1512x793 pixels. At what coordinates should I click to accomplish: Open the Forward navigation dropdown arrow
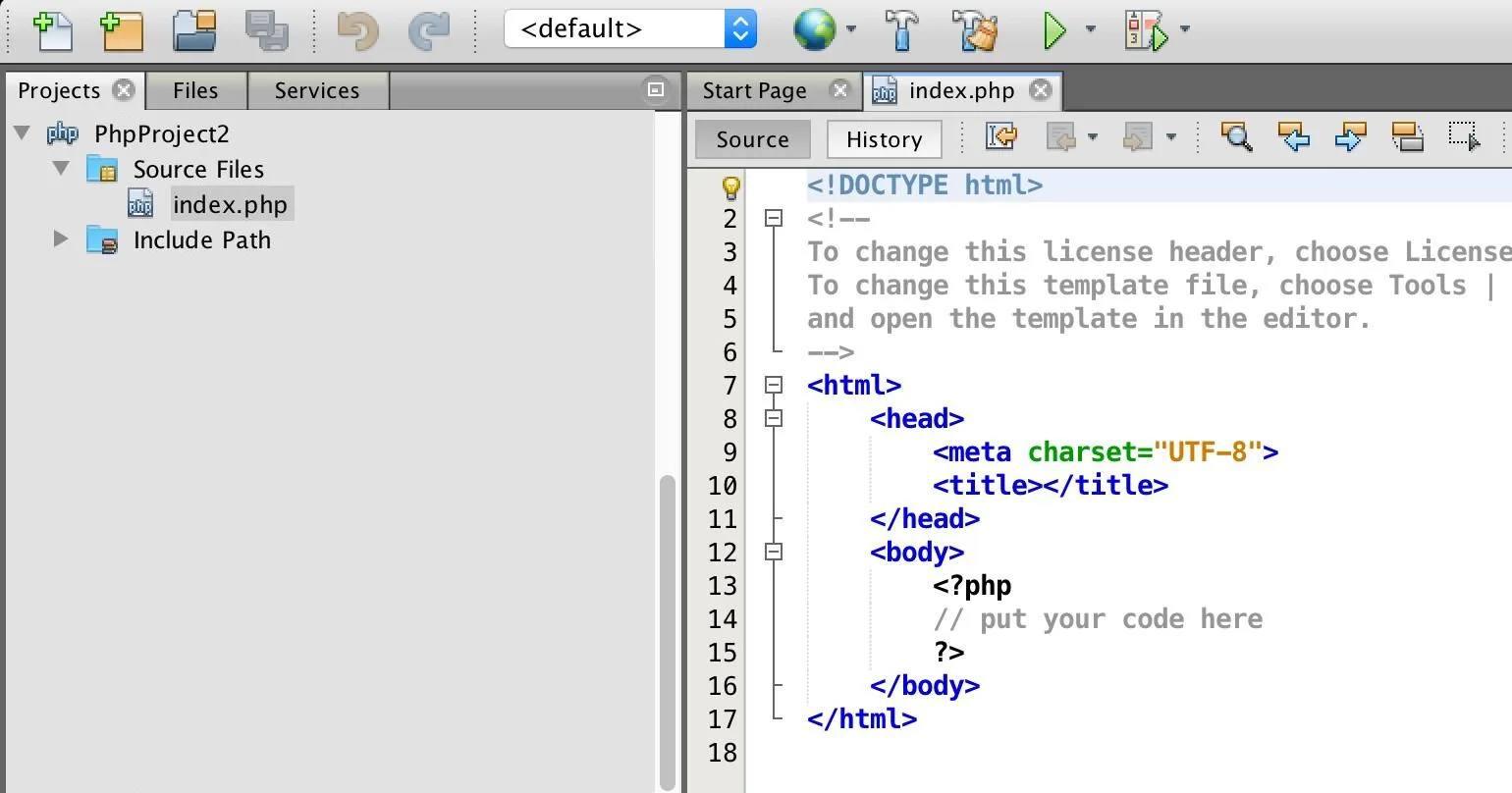(1170, 137)
